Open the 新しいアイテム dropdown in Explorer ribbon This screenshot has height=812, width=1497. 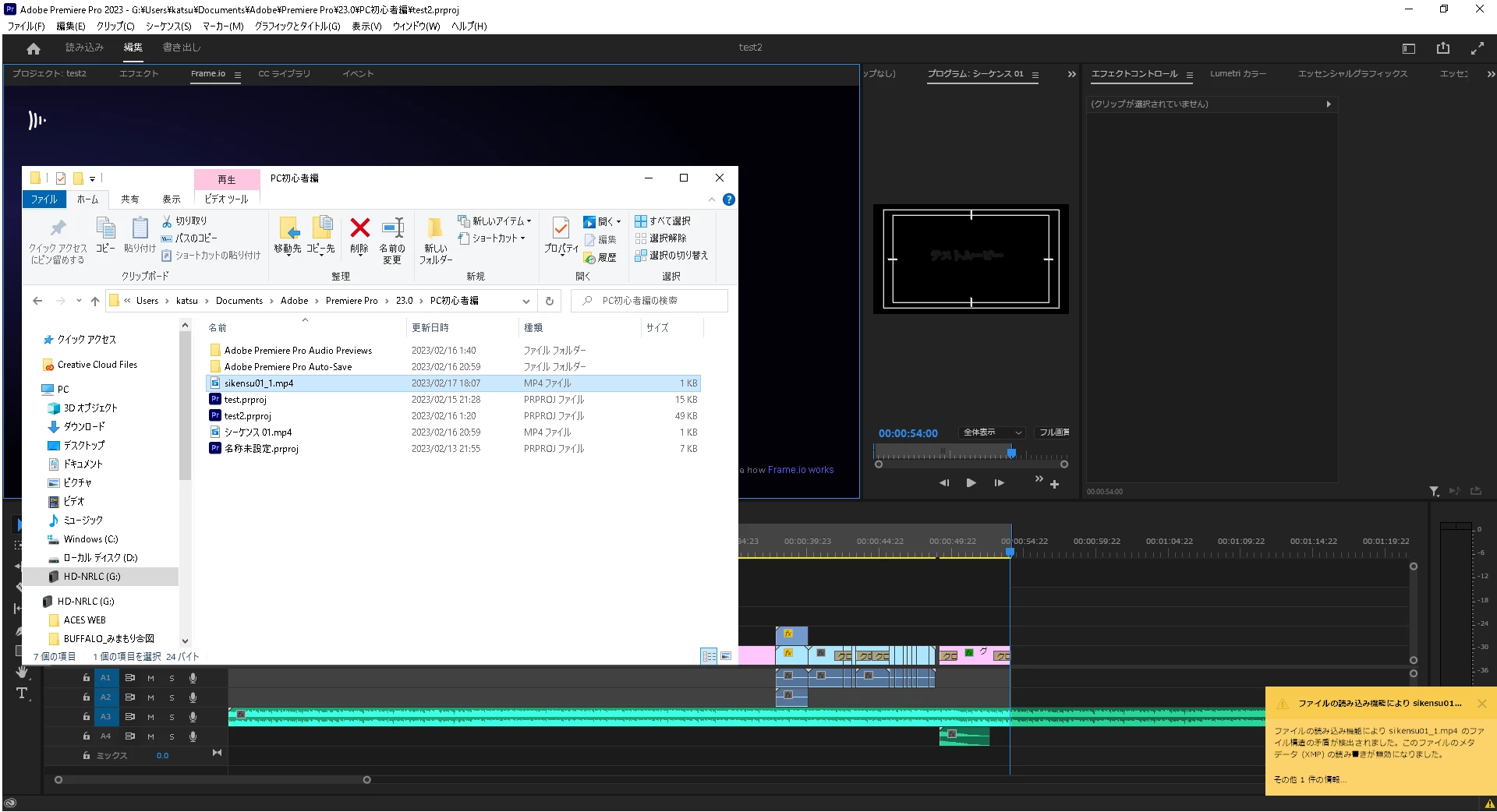coord(495,221)
